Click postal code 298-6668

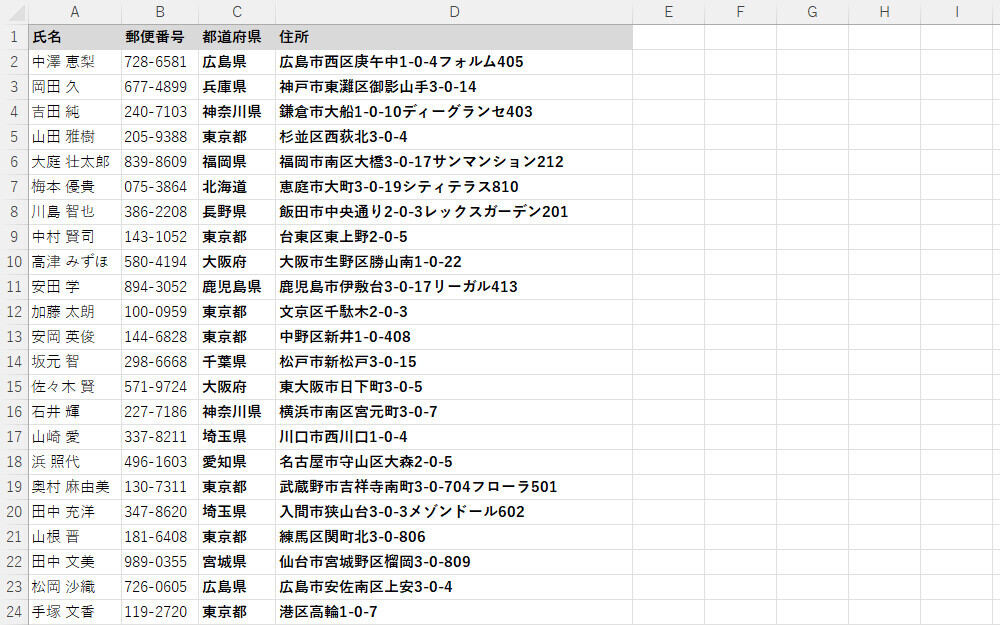click(x=159, y=362)
